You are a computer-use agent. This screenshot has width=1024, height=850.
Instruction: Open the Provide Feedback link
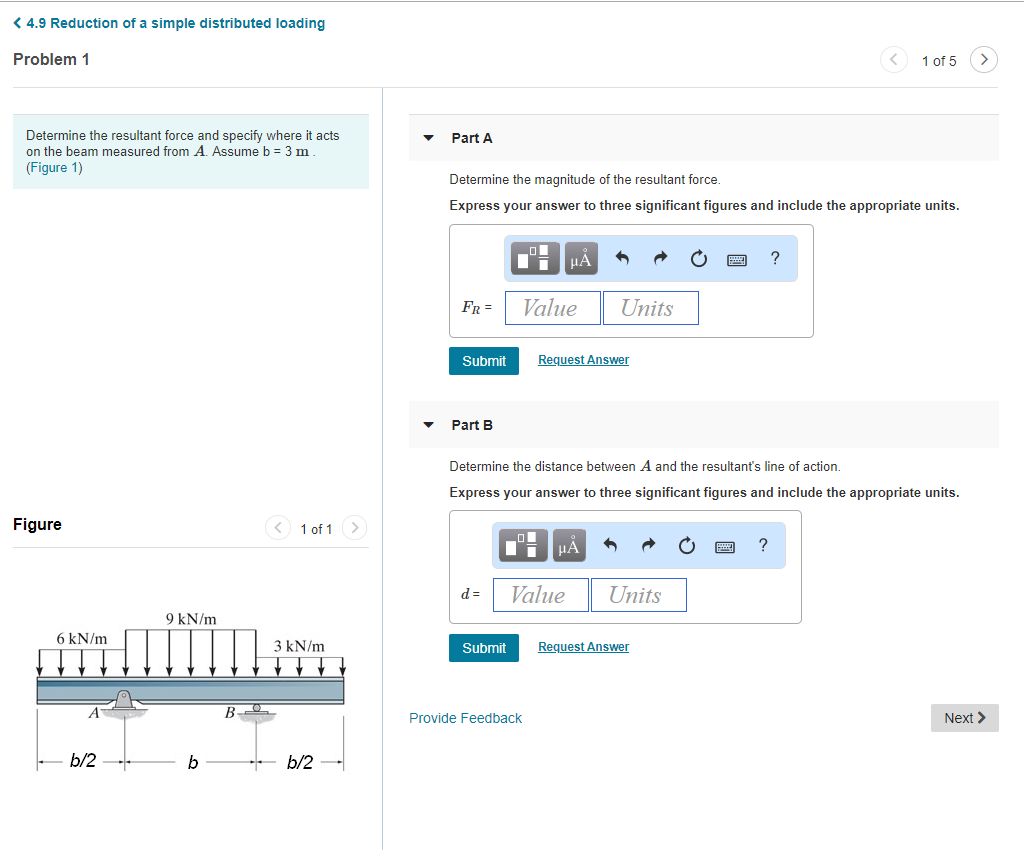(x=465, y=718)
